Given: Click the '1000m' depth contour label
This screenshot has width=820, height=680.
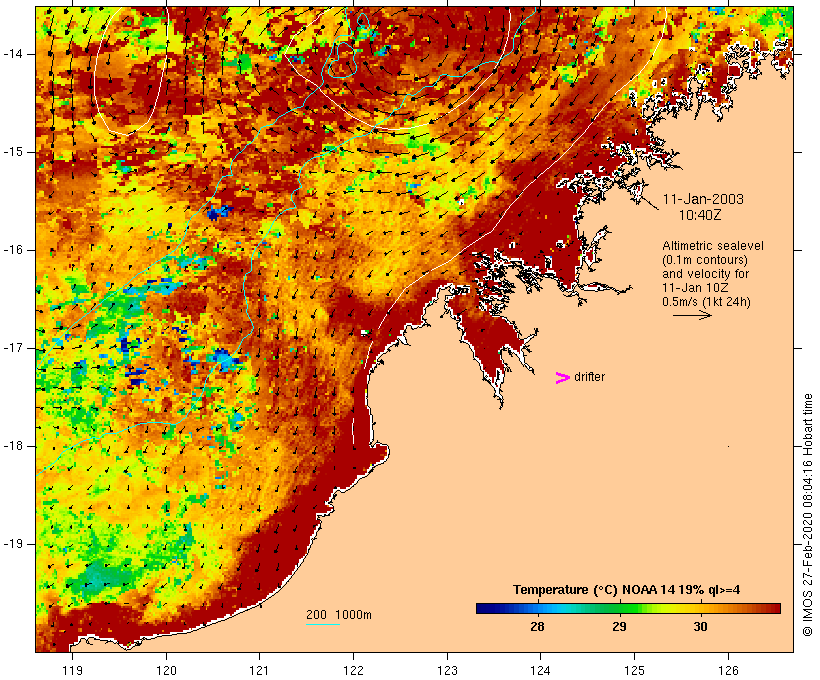Looking at the screenshot, I should click(354, 615).
